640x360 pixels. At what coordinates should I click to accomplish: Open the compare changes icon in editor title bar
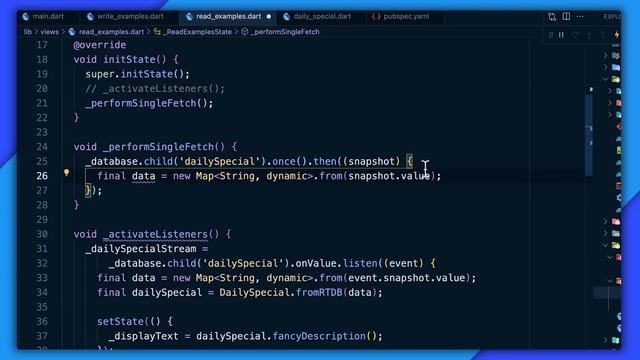point(552,17)
